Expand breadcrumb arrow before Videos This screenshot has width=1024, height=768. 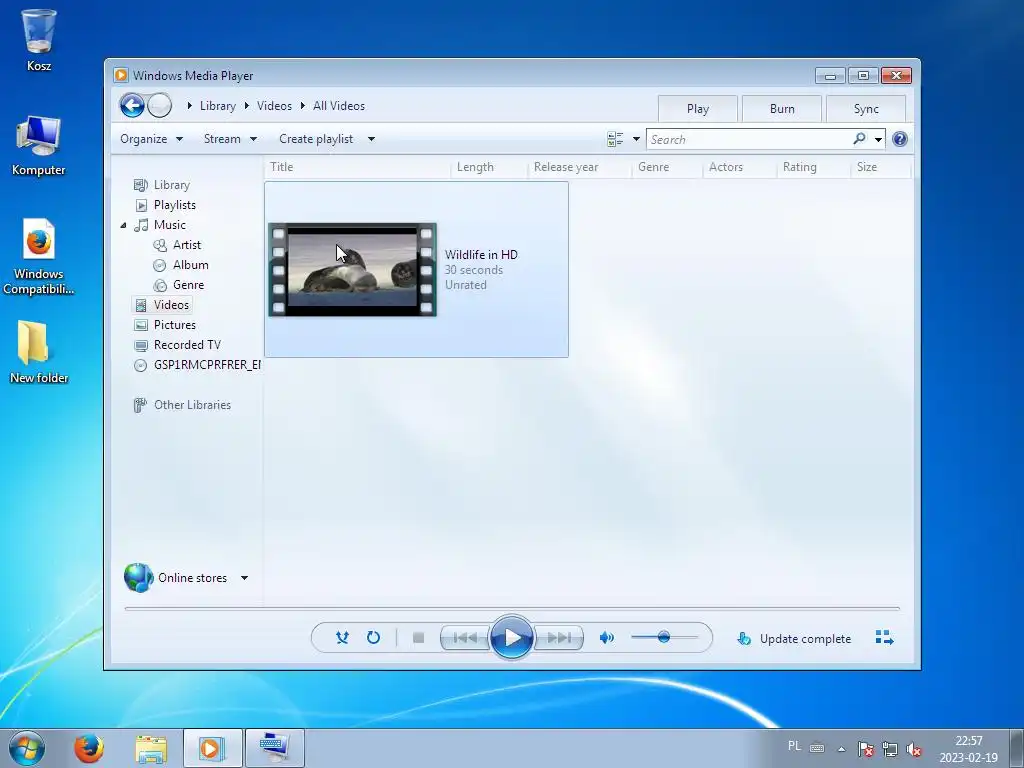tap(246, 106)
